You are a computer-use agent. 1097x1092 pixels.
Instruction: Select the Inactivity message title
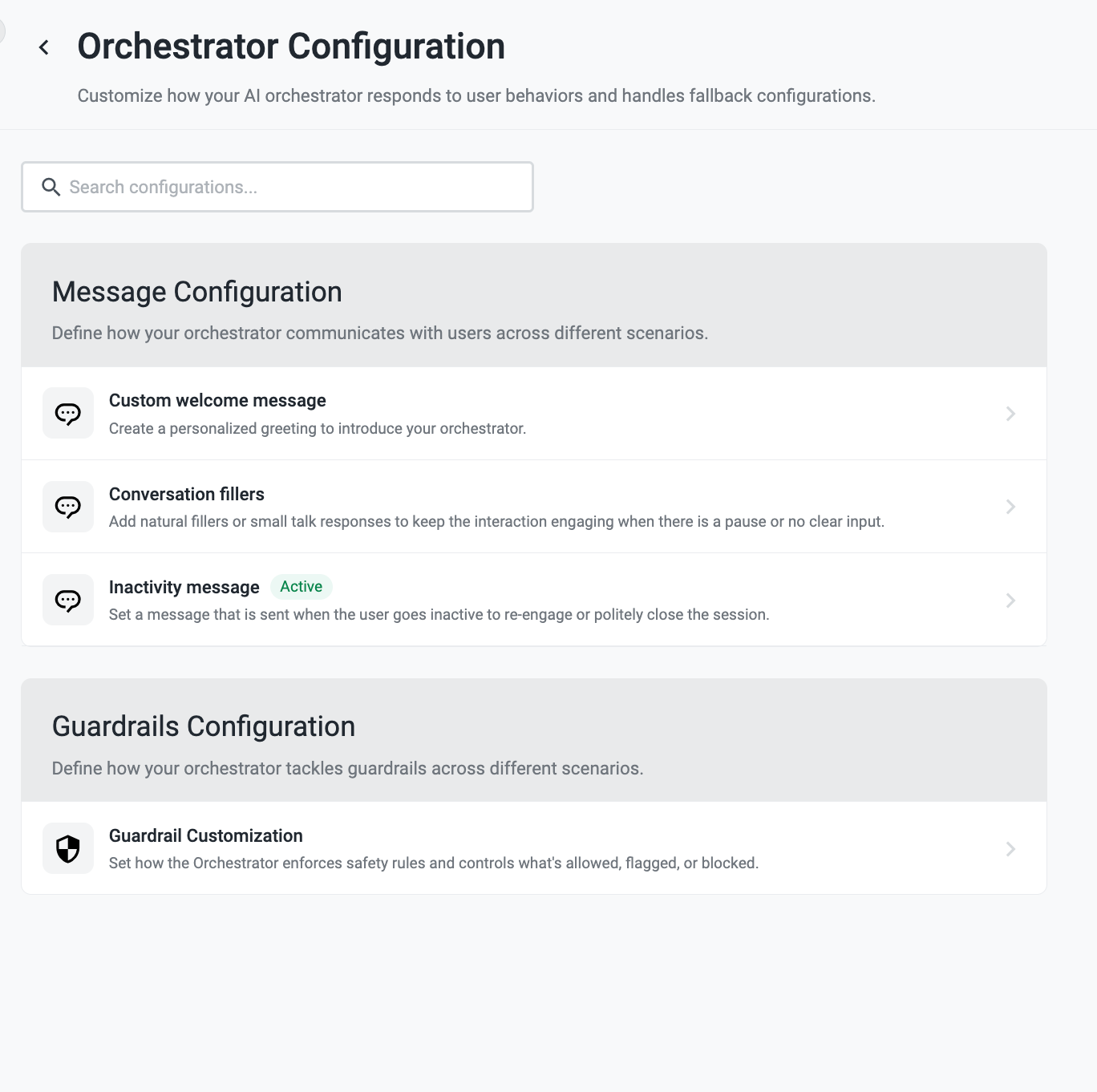[x=184, y=587]
